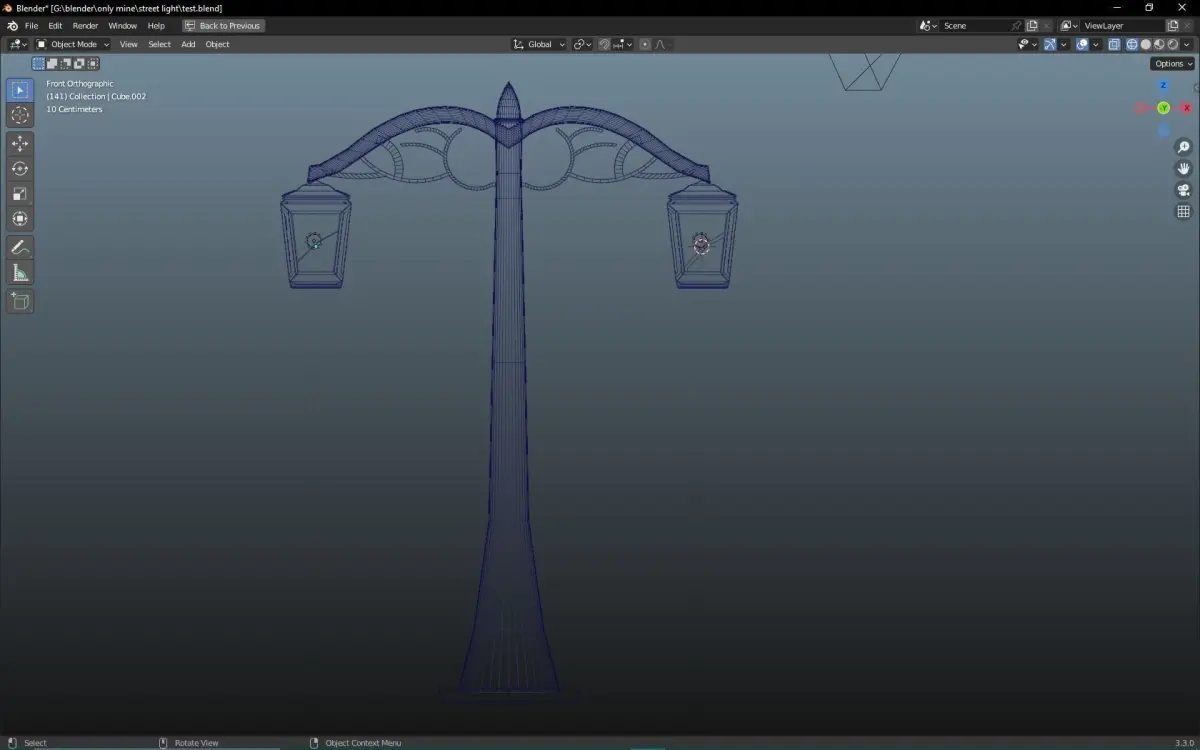Click the Zoom magnifier viewport icon

click(1183, 148)
